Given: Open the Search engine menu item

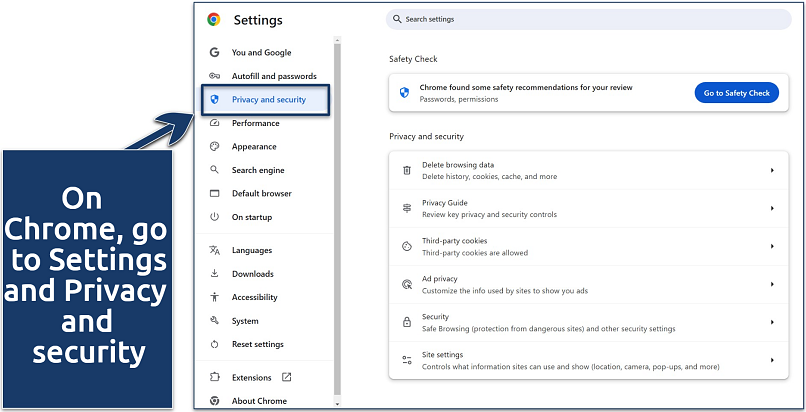Looking at the screenshot, I should pos(258,171).
